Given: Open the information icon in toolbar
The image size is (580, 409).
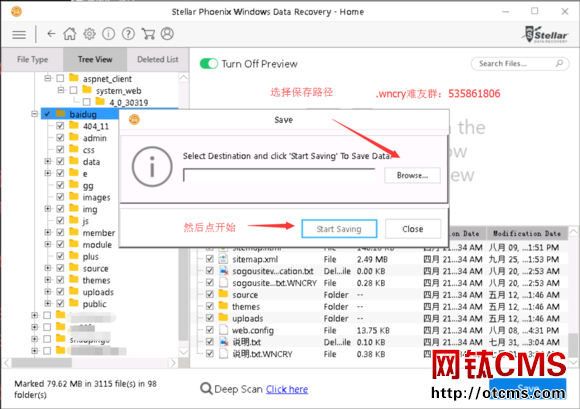Looking at the screenshot, I should (x=108, y=34).
